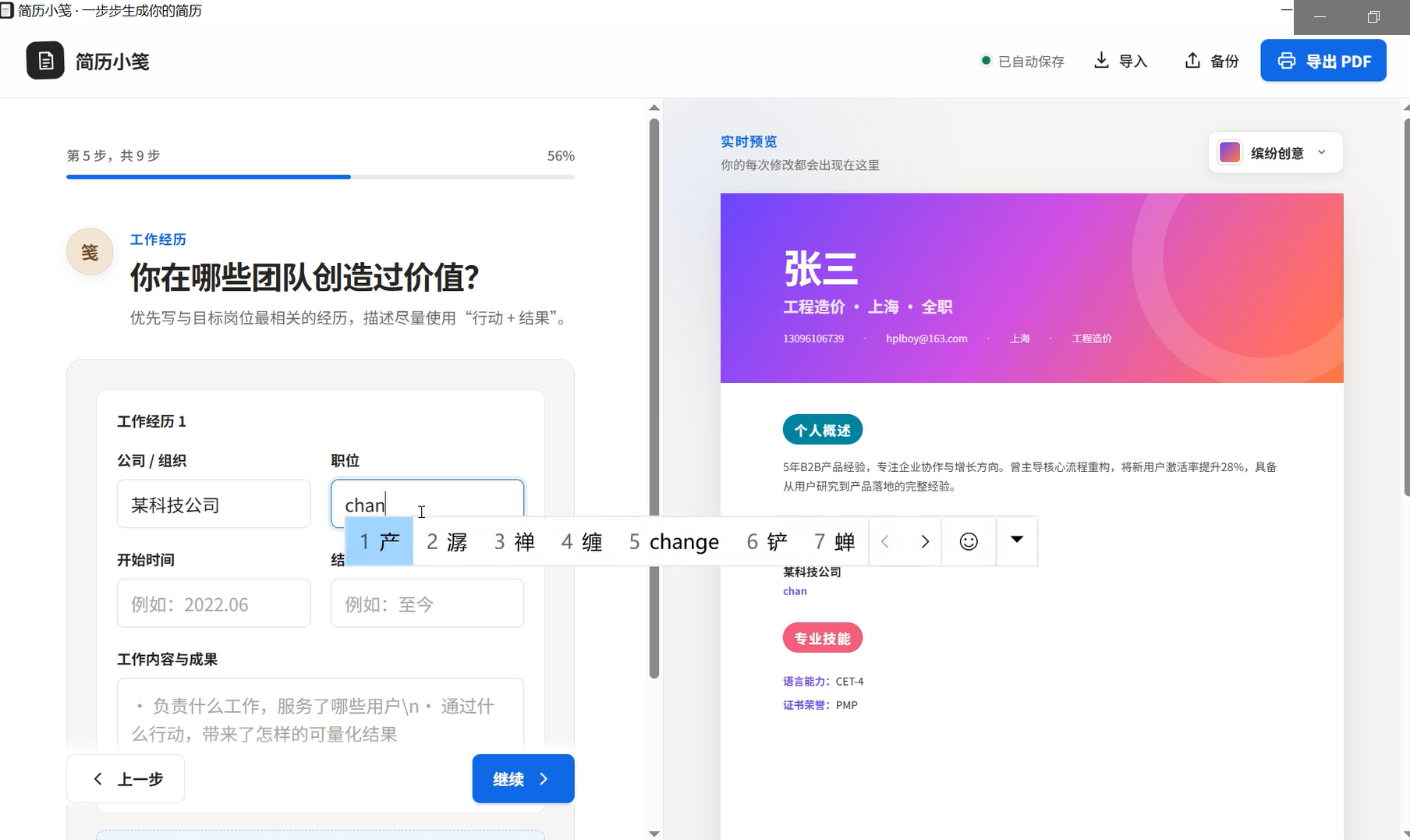
Task: Select IME candidate 5 change
Action: click(674, 541)
